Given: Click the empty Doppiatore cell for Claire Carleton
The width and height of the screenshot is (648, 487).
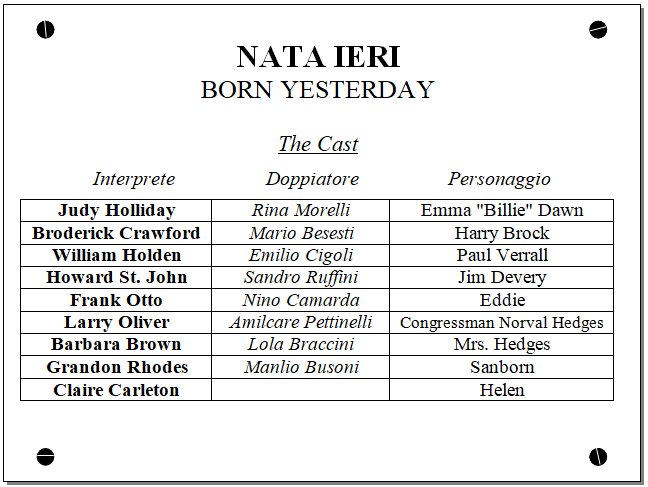Looking at the screenshot, I should [300, 390].
